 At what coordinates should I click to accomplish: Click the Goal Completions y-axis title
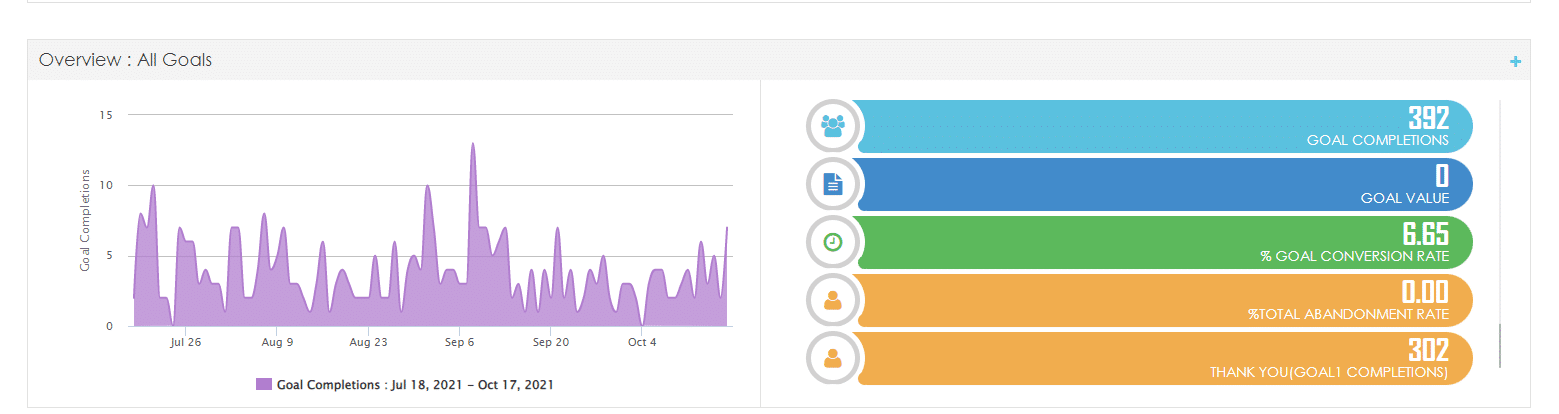pos(85,220)
